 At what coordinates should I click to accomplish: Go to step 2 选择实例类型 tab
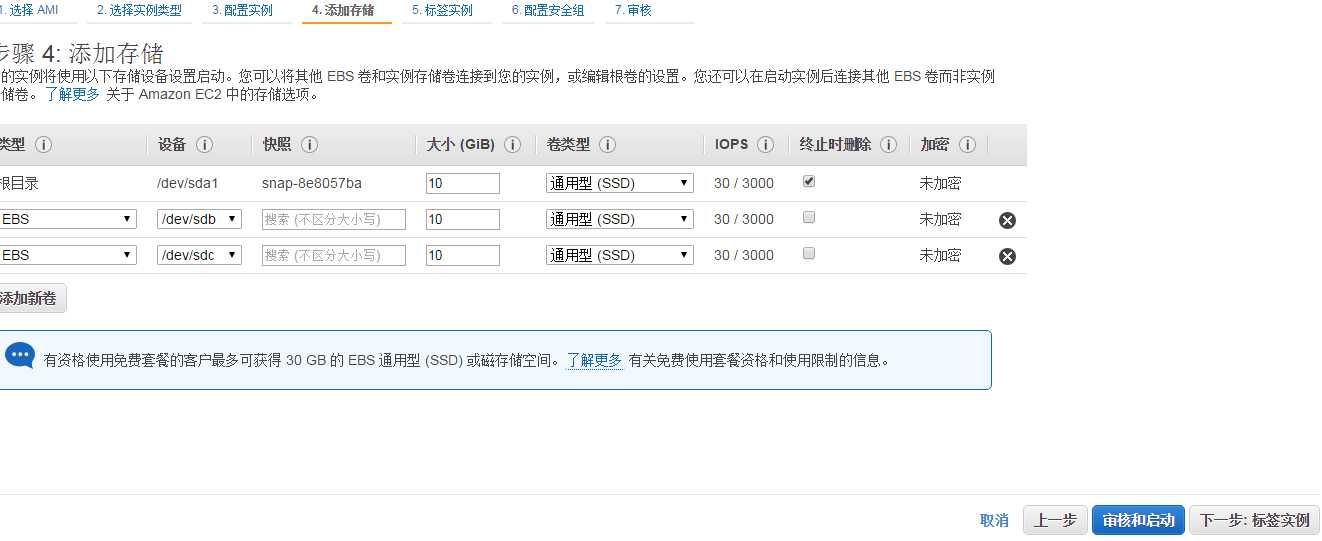click(139, 10)
